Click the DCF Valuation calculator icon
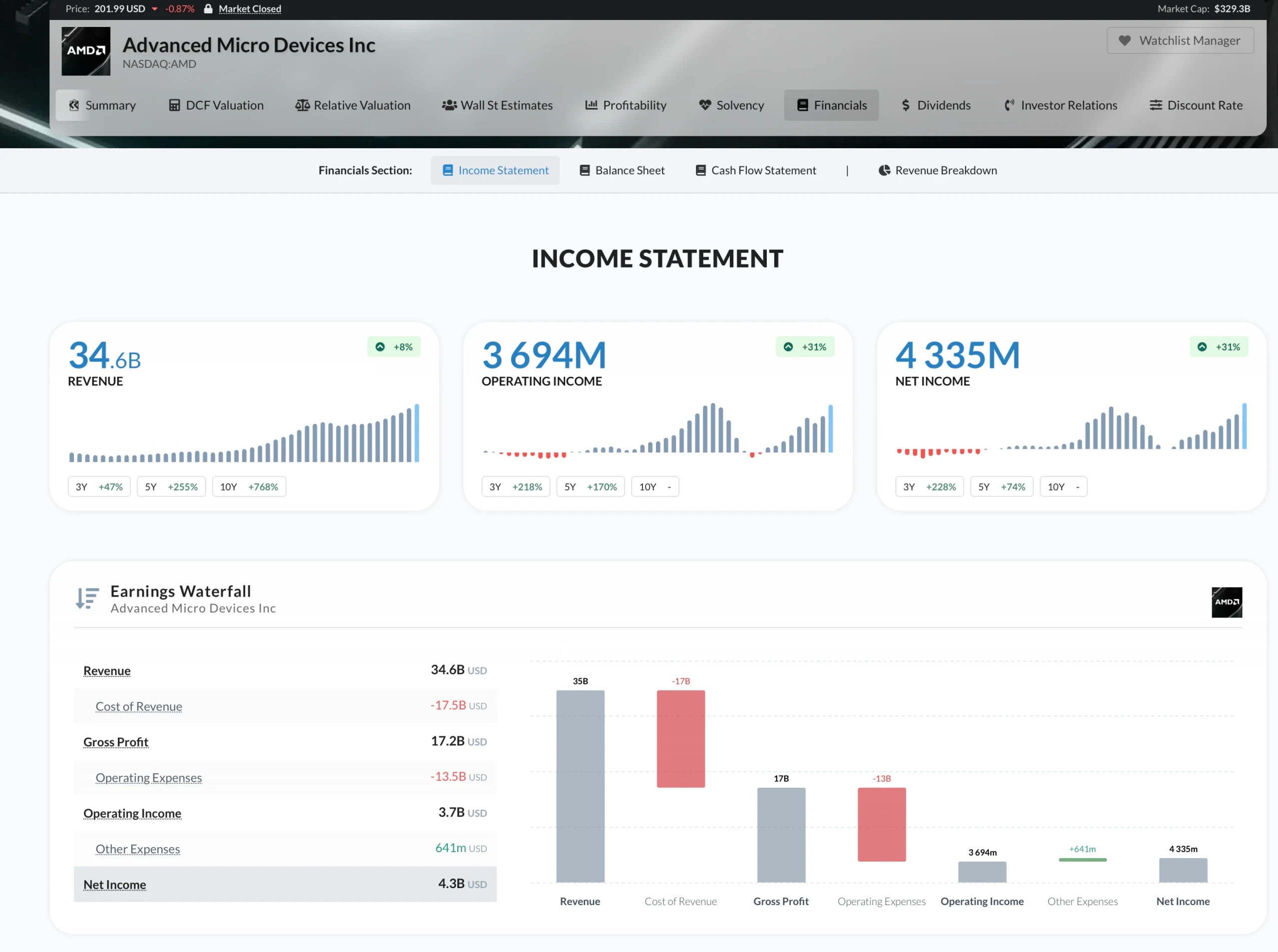 coord(174,105)
